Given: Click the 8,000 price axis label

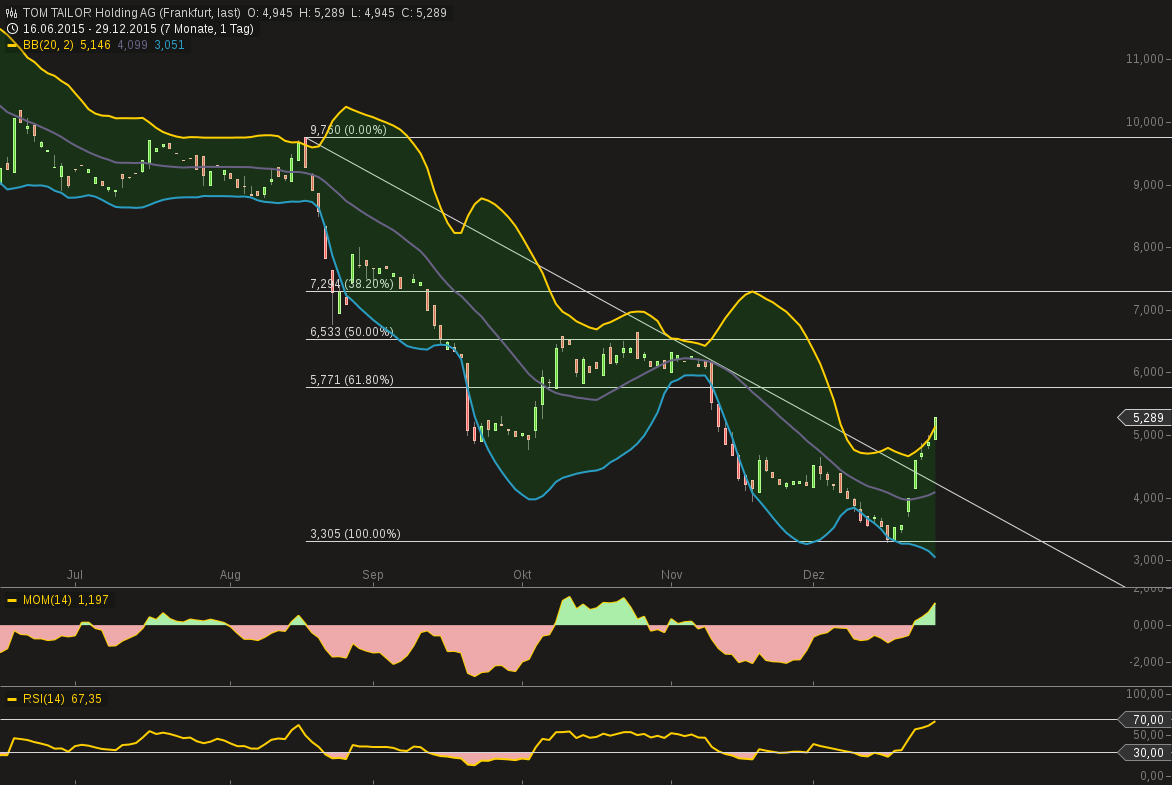Looking at the screenshot, I should pyautogui.click(x=1148, y=247).
